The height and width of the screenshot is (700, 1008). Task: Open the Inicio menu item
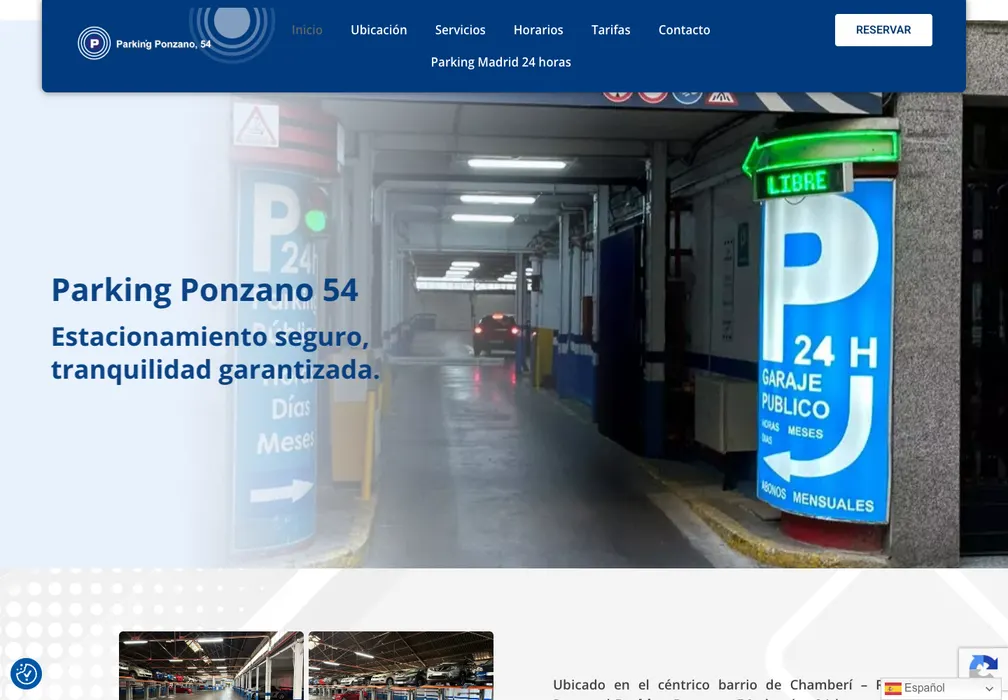click(x=307, y=30)
